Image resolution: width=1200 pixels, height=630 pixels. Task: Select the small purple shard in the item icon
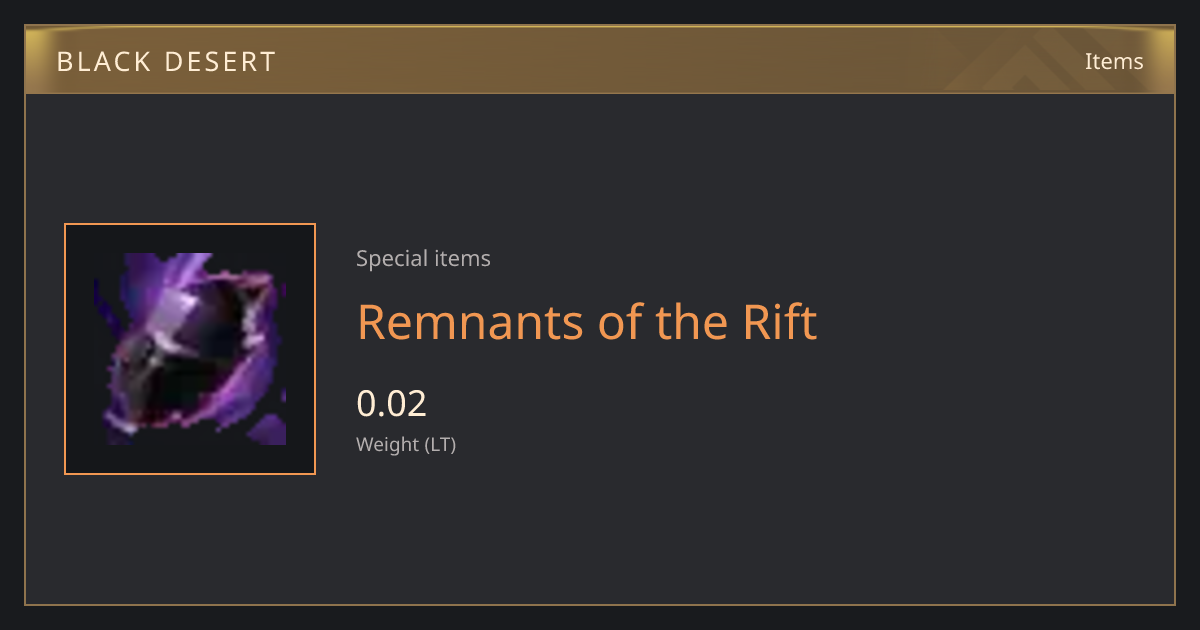click(x=268, y=430)
